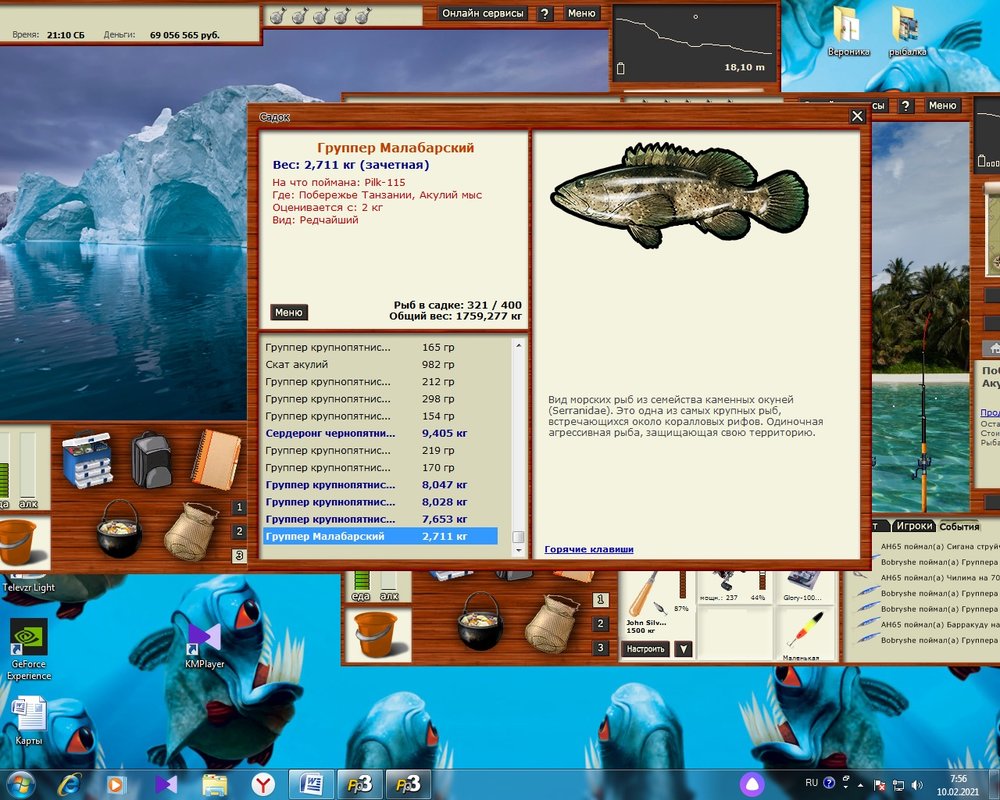Select tackle slot 2 in left game window
The image size is (1000, 800).
coord(239,531)
